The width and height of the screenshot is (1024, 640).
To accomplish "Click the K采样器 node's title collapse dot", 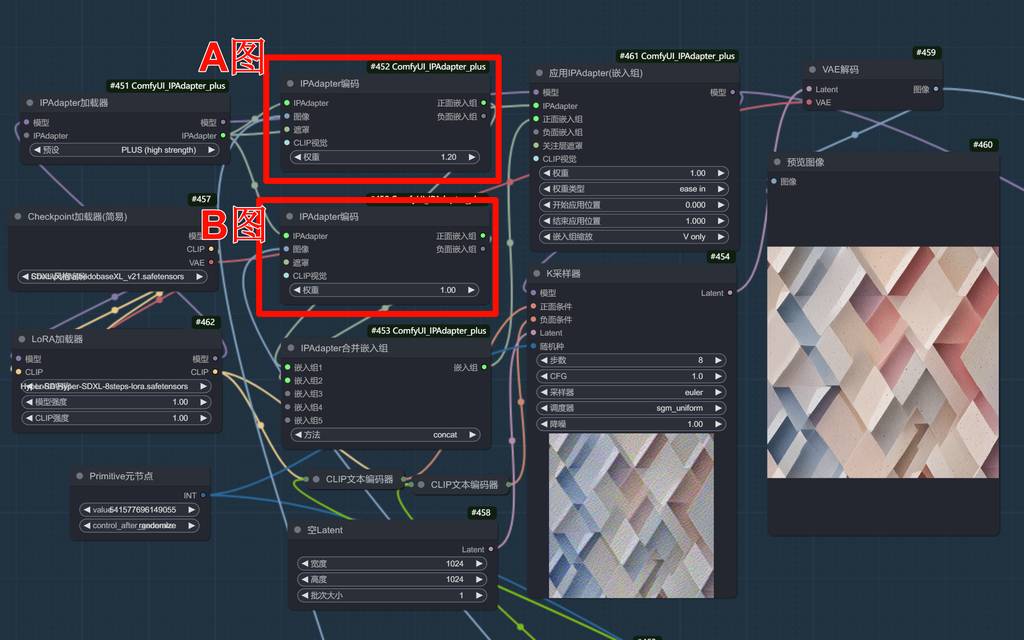I will 537,273.
